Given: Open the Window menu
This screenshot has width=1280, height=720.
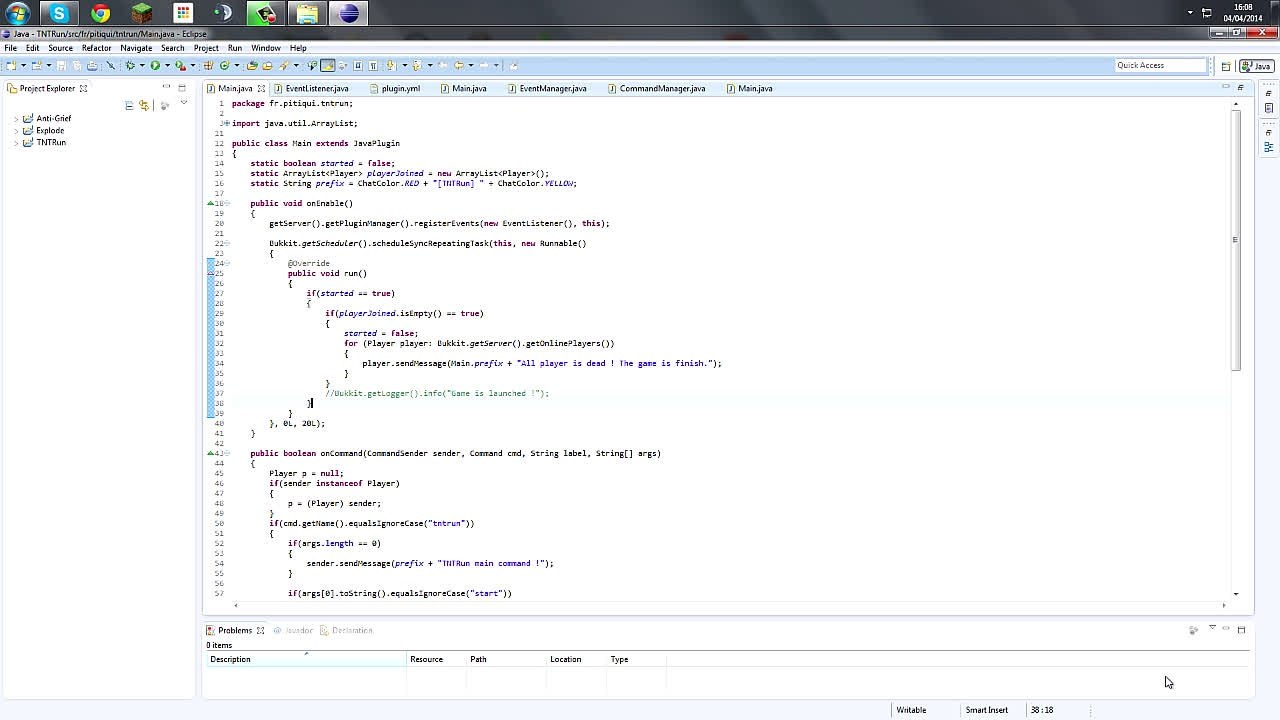Looking at the screenshot, I should coord(265,48).
